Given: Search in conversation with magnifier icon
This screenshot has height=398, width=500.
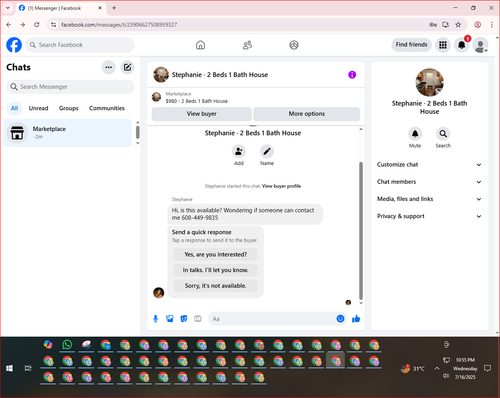Looking at the screenshot, I should [443, 134].
